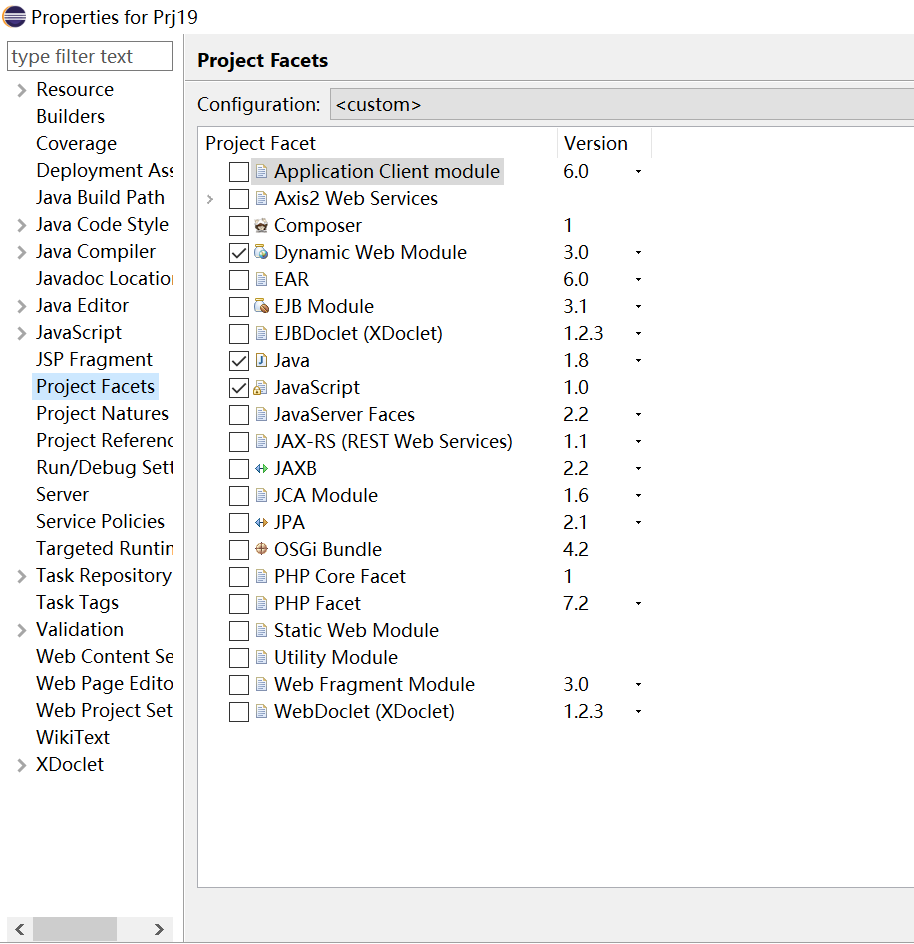The height and width of the screenshot is (944, 914).
Task: Enable the Application Client module checkbox
Action: (238, 172)
